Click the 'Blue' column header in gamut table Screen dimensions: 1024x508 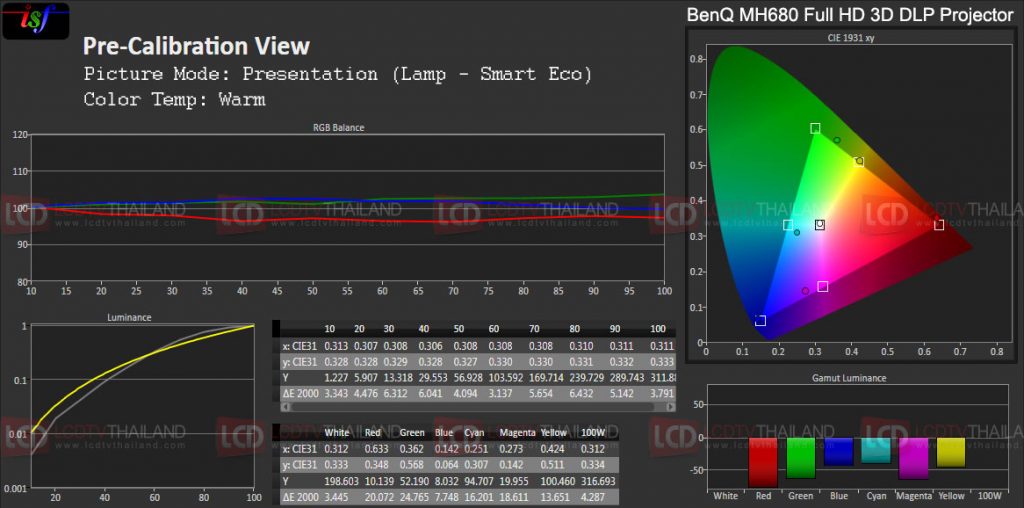[444, 432]
